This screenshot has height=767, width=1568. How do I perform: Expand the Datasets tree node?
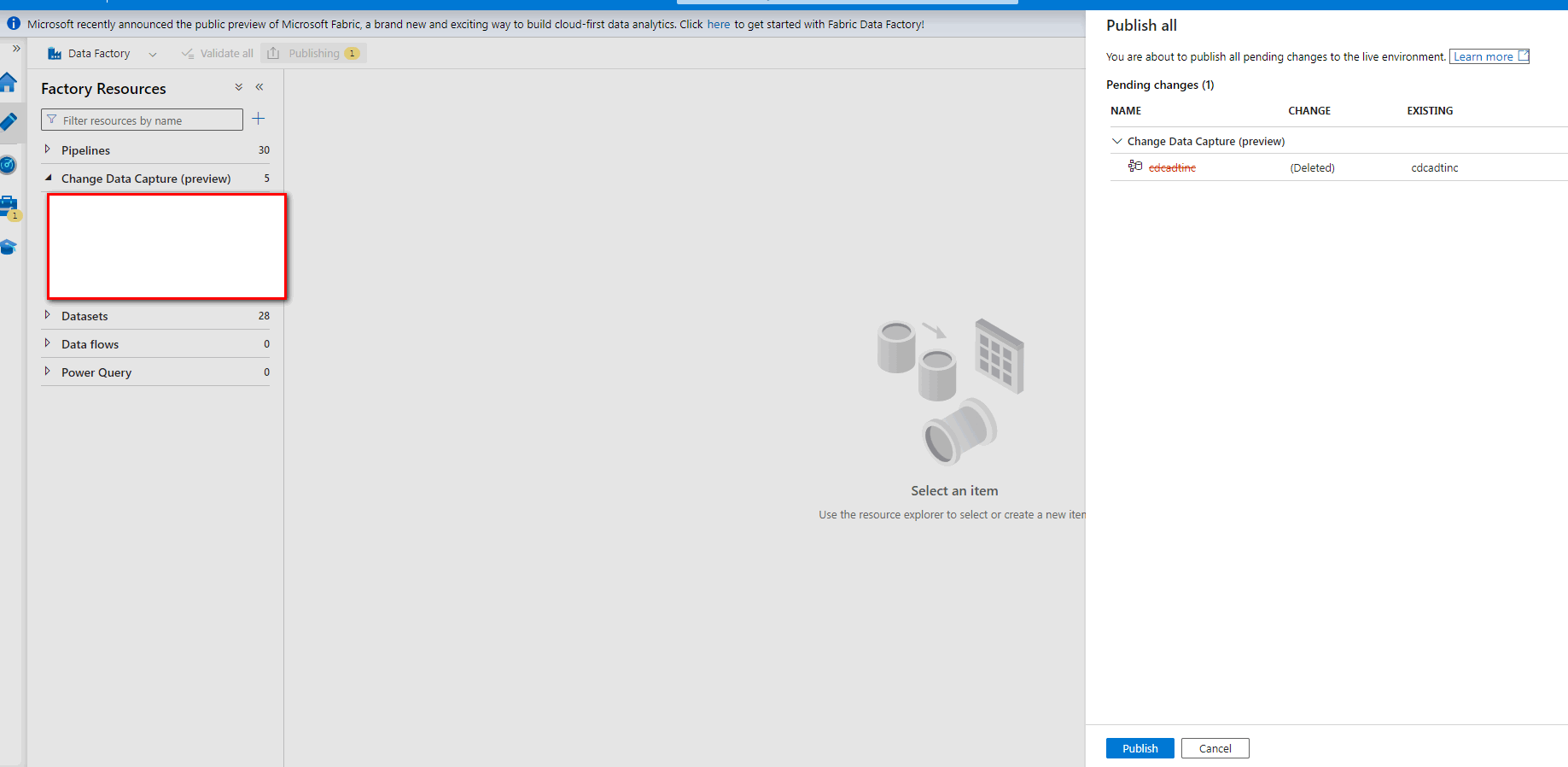point(48,315)
